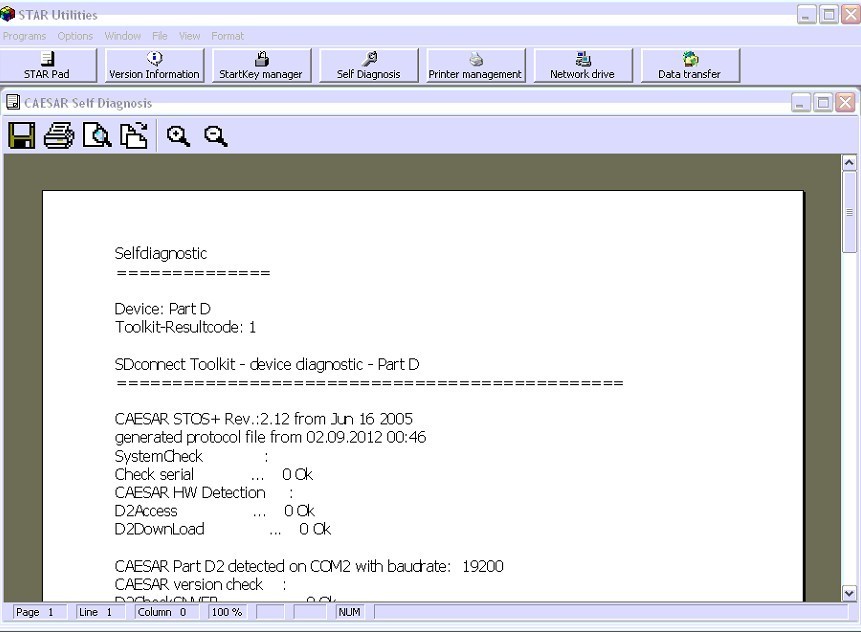The image size is (861, 632).
Task: Click the 'Toolkit-Resultcode: 1' line
Action: (x=185, y=327)
